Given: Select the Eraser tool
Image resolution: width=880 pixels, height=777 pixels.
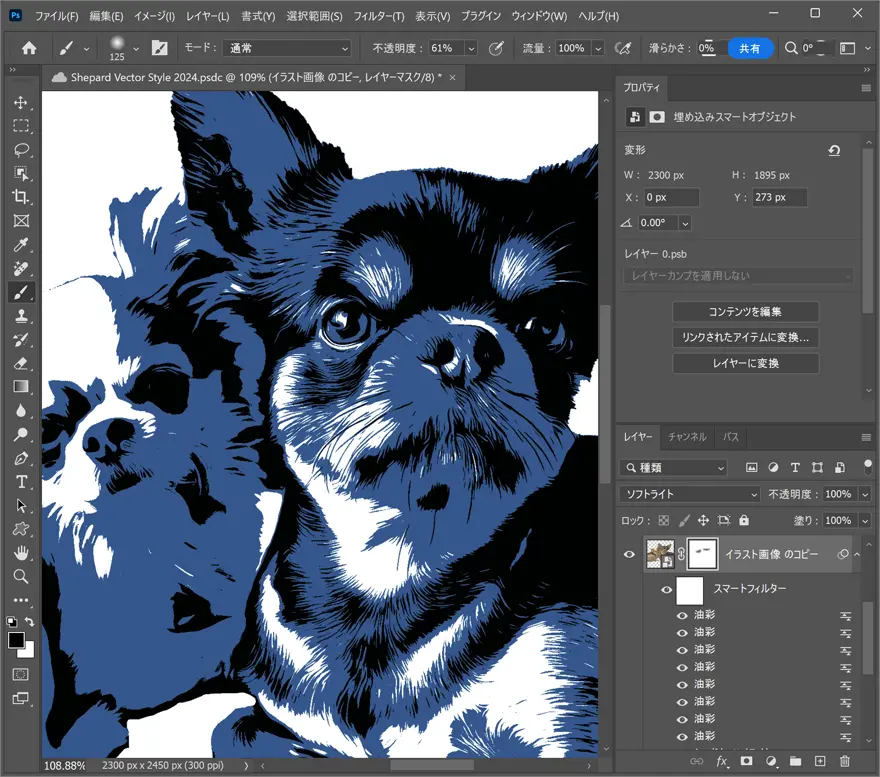Looking at the screenshot, I should [21, 363].
